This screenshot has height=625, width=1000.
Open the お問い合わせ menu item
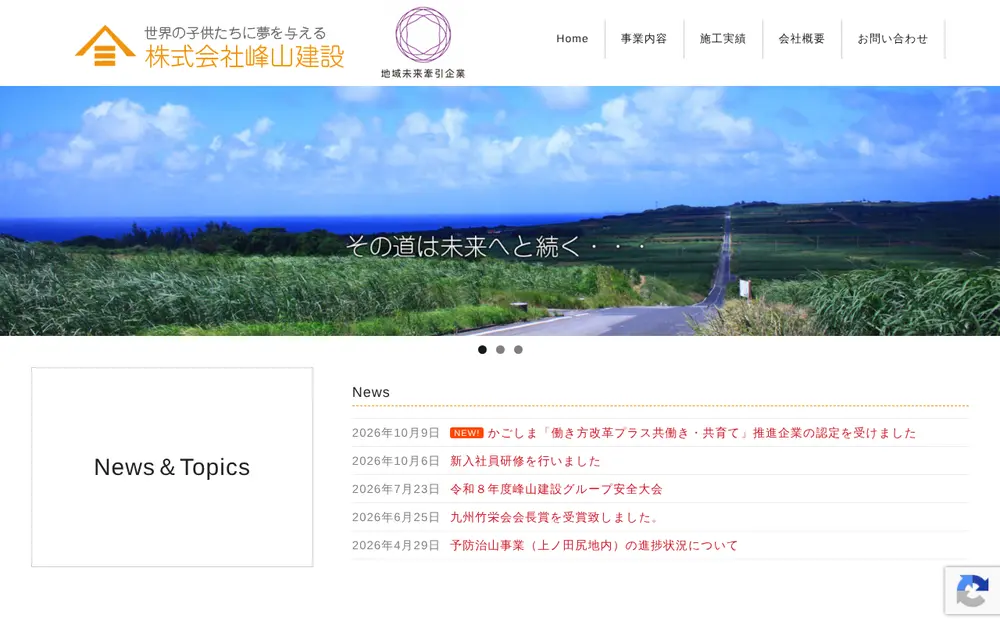[x=892, y=39]
